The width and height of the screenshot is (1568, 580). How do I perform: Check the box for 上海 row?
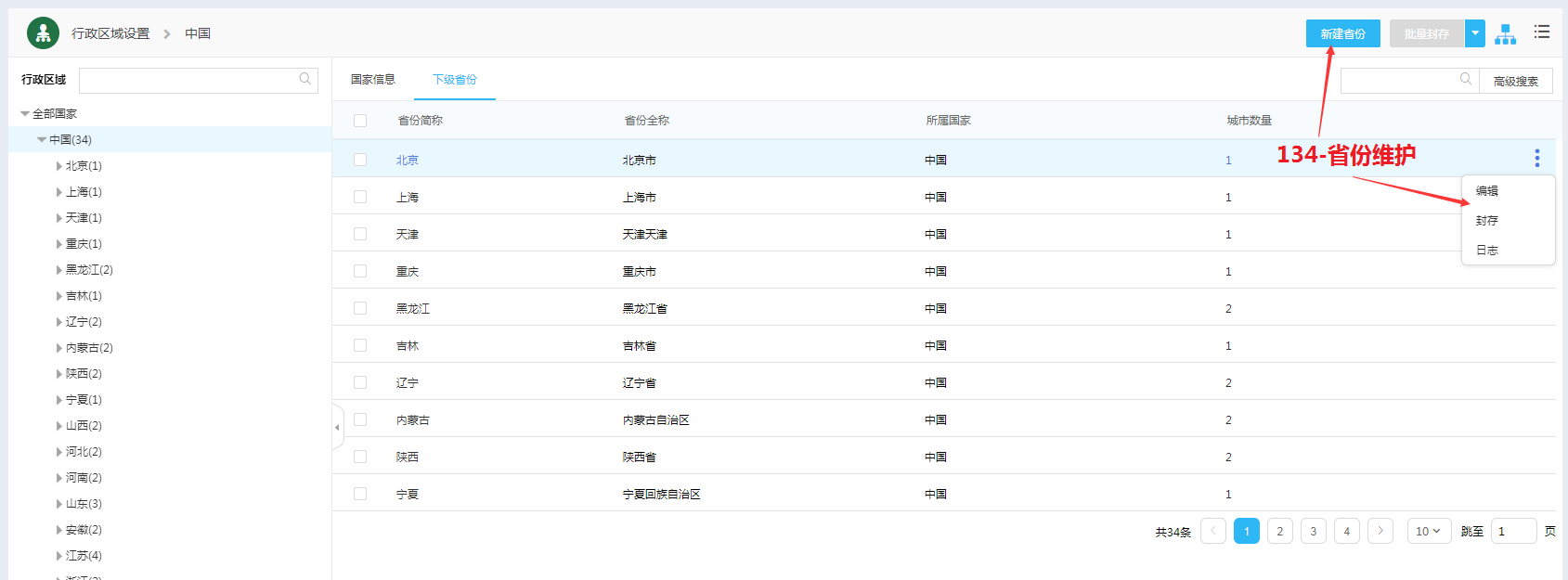click(360, 197)
